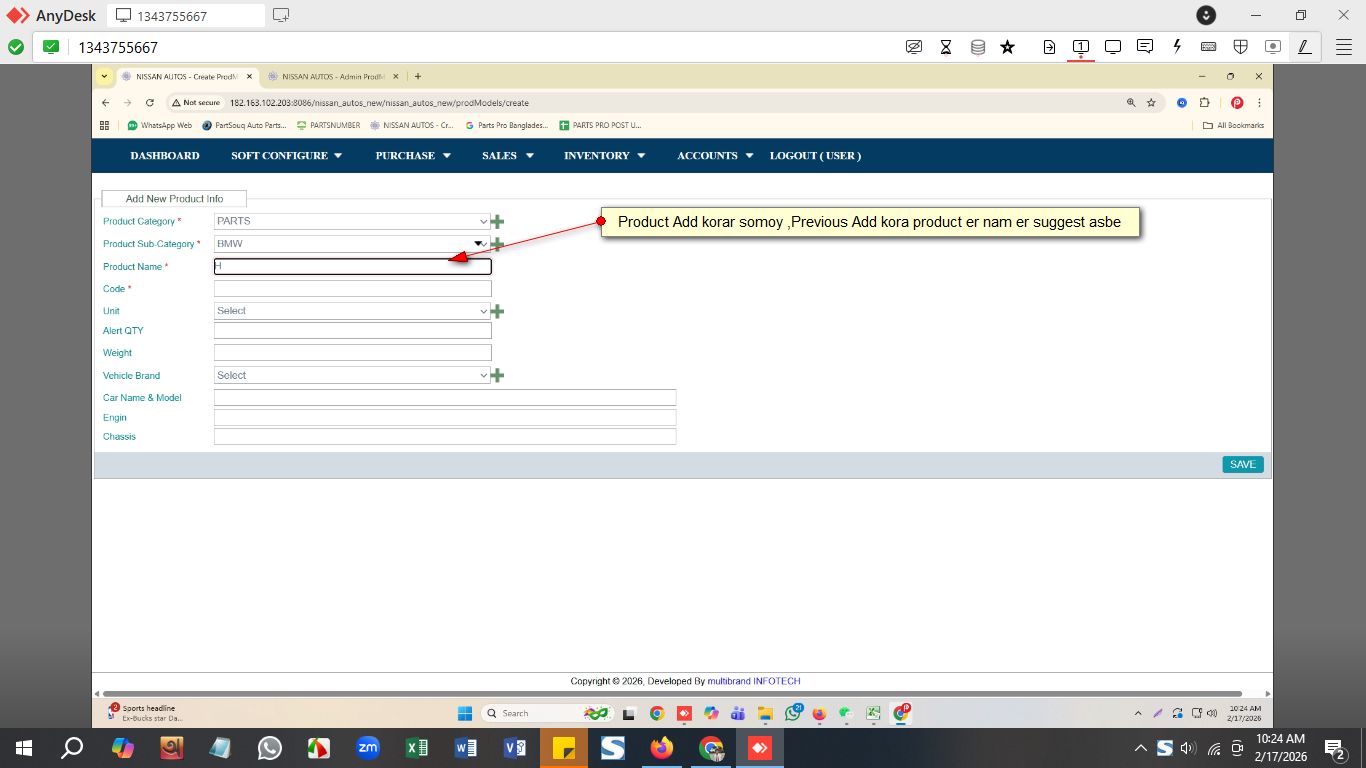The width and height of the screenshot is (1366, 768).
Task: Reload the remote Chrome page
Action: 150,103
